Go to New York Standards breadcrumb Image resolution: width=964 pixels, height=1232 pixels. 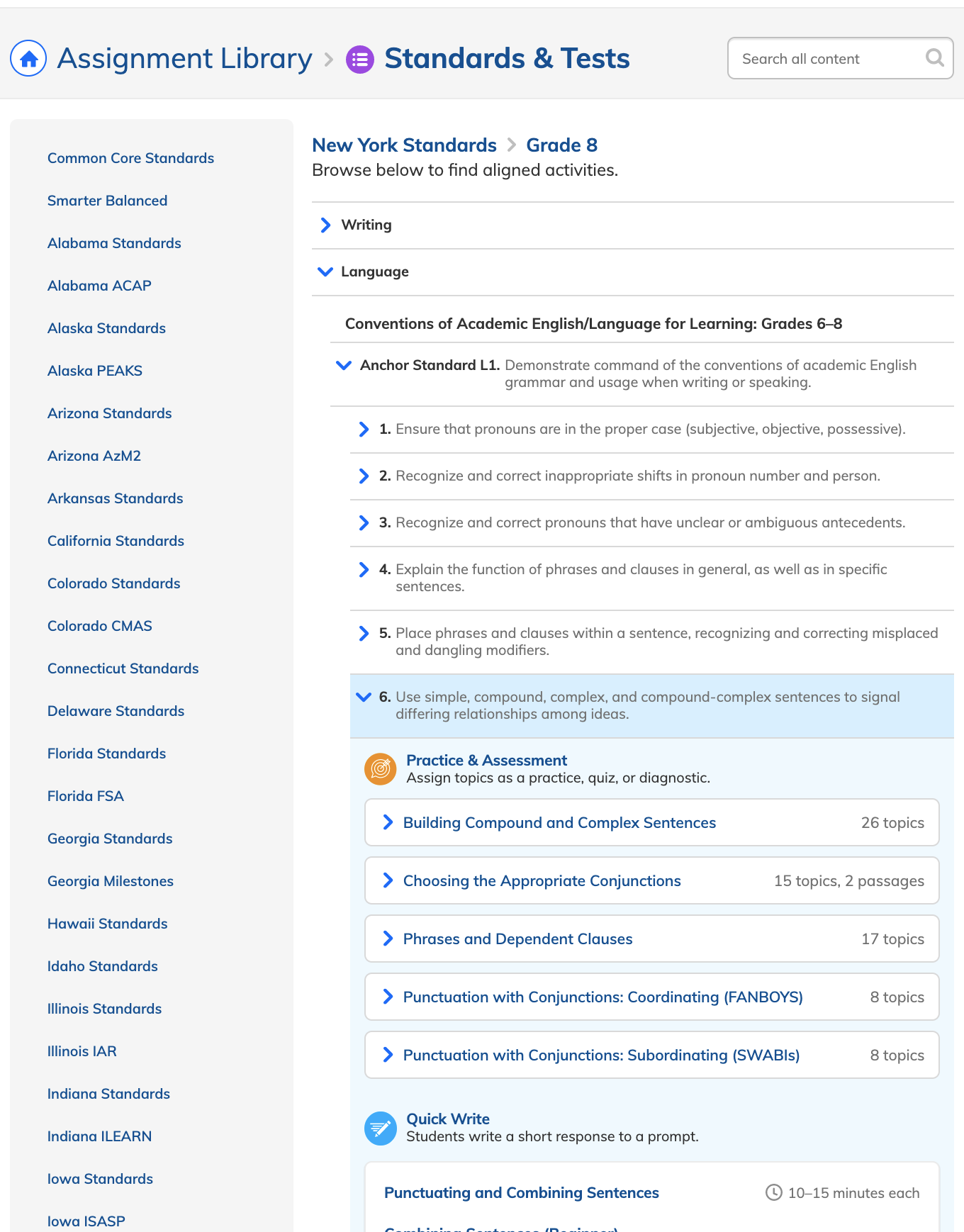pos(404,145)
